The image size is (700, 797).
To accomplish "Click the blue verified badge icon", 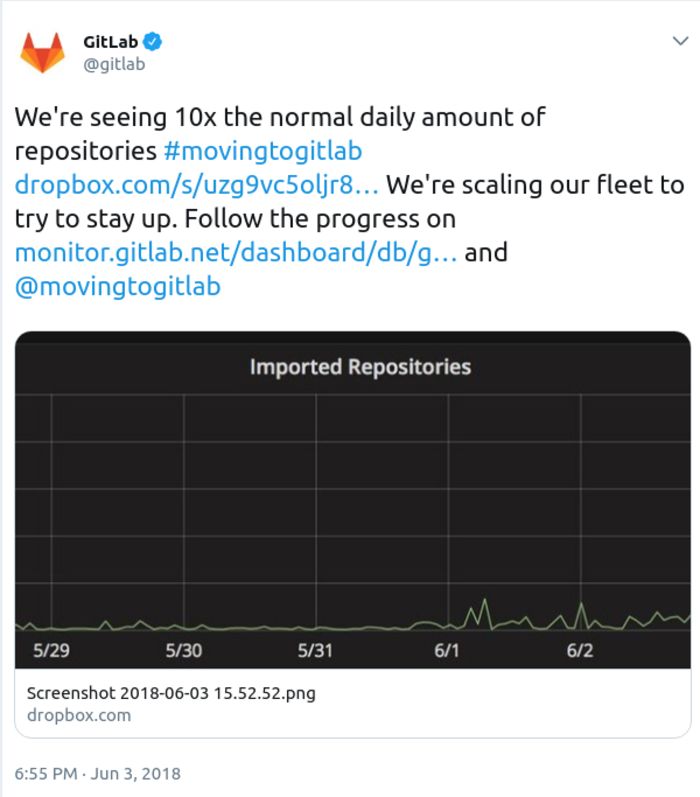I will [153, 42].
